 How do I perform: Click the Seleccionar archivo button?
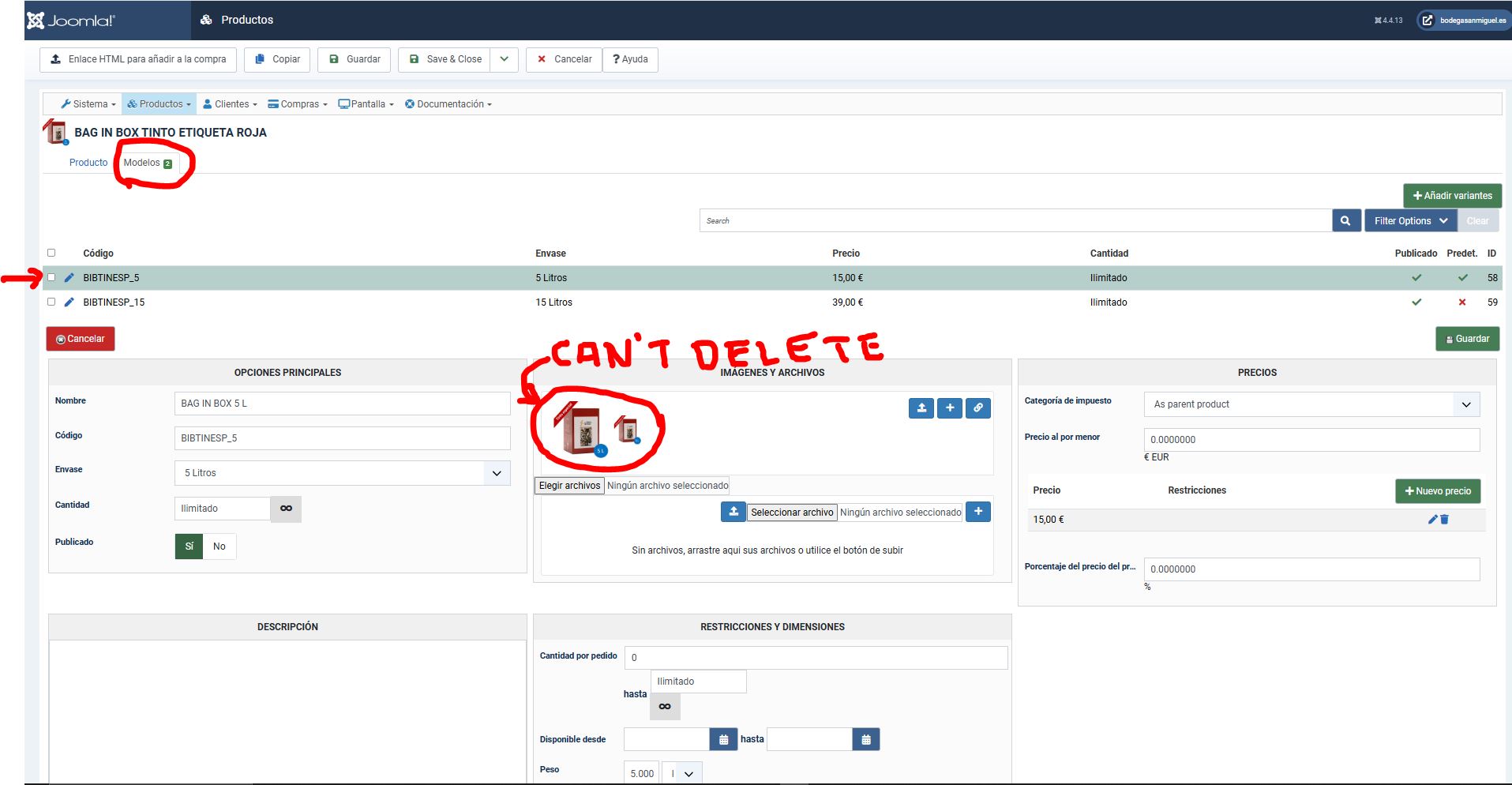792,513
